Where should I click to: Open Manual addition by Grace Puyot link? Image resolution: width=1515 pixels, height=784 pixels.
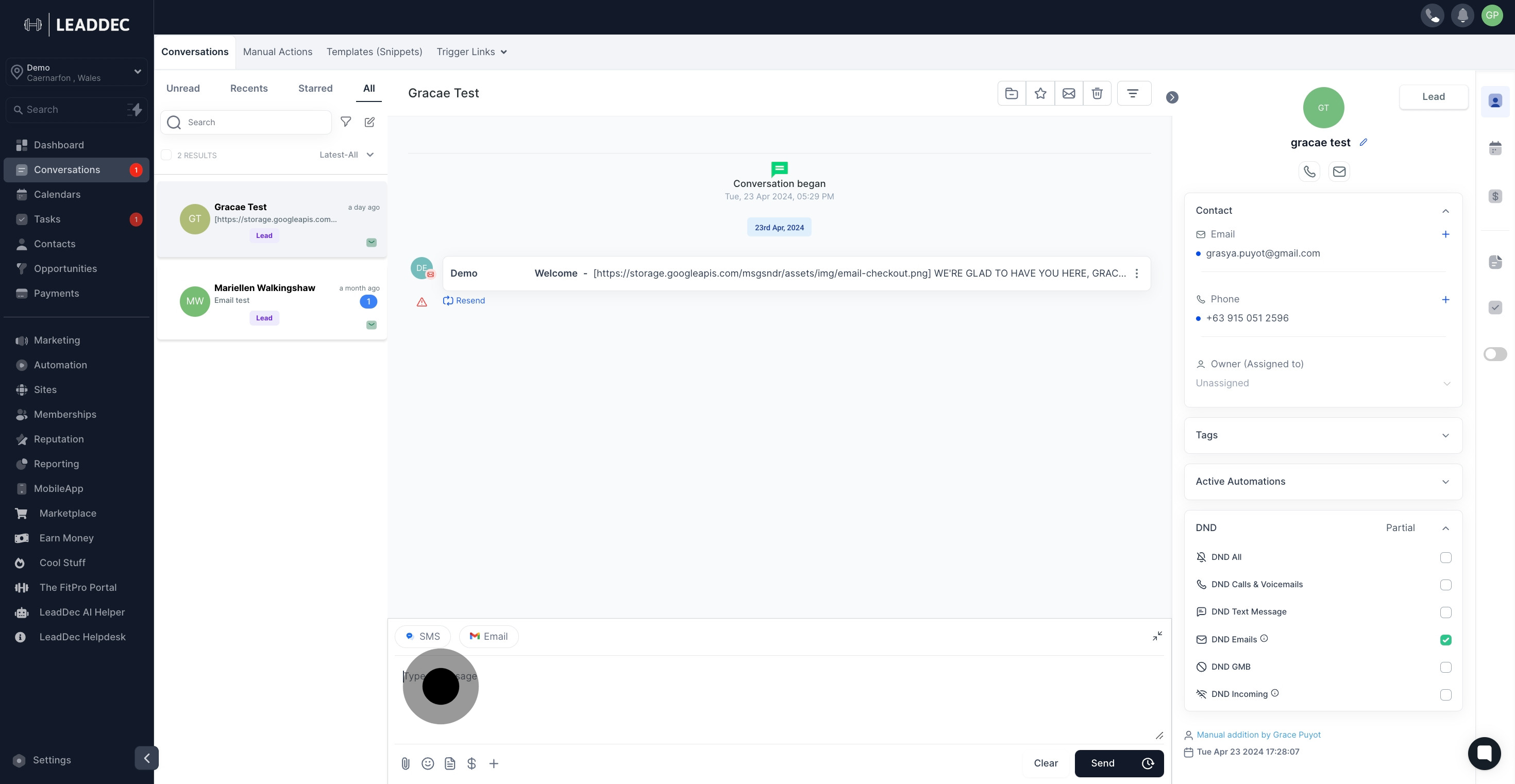pos(1258,735)
